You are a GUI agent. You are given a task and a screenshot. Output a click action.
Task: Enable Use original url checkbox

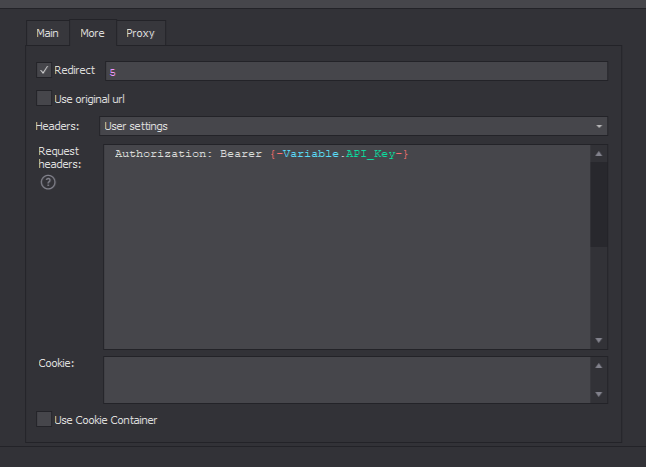44,98
